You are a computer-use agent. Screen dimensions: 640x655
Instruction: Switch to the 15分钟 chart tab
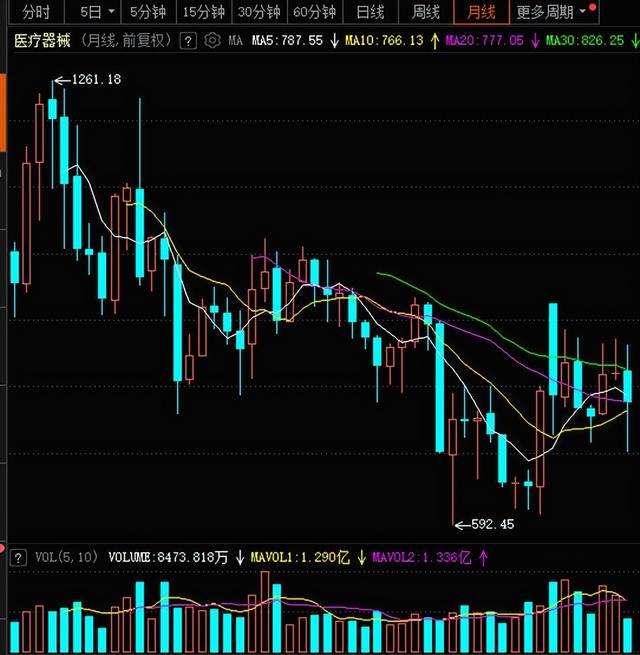tap(203, 12)
